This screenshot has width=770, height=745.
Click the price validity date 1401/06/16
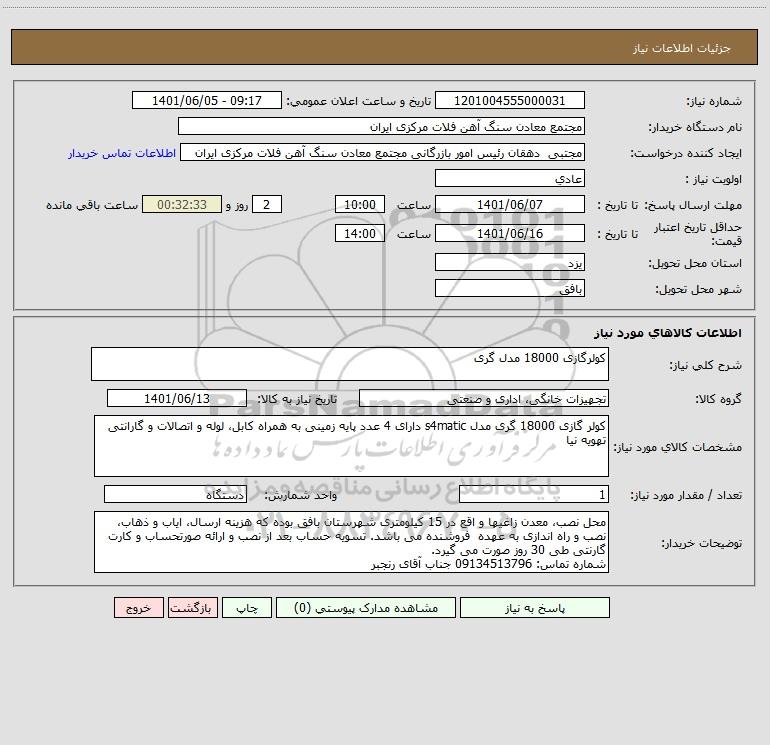pyautogui.click(x=510, y=233)
